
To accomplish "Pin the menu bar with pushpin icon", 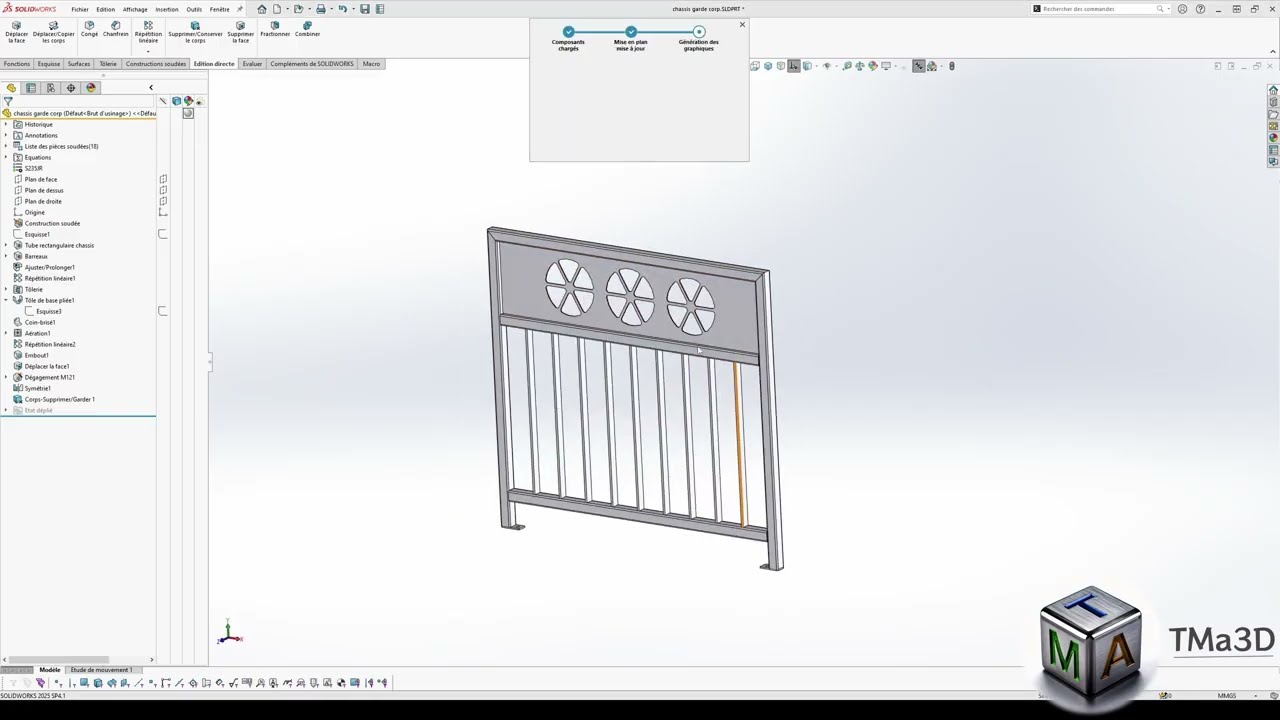I will click(239, 9).
